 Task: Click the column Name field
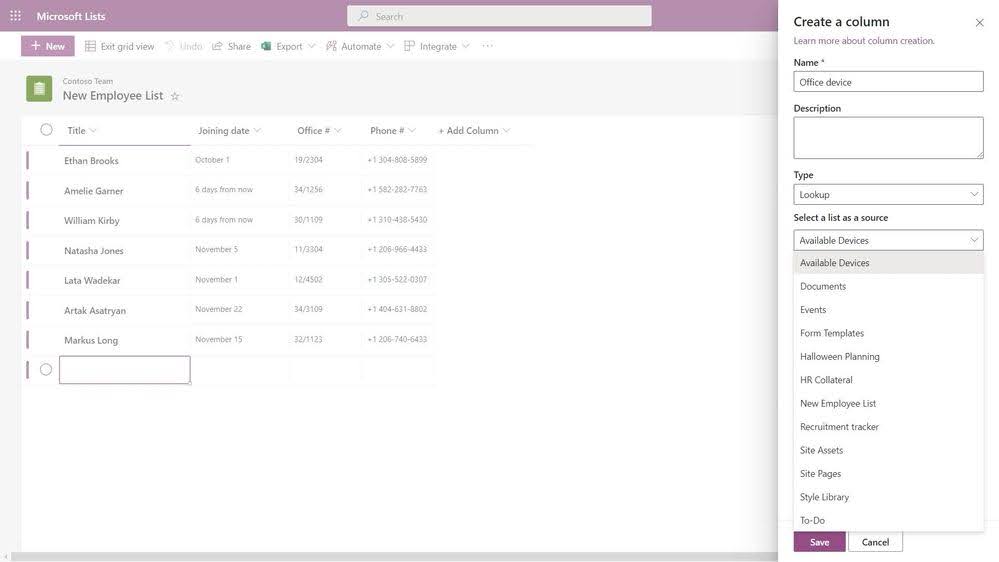[x=888, y=82]
